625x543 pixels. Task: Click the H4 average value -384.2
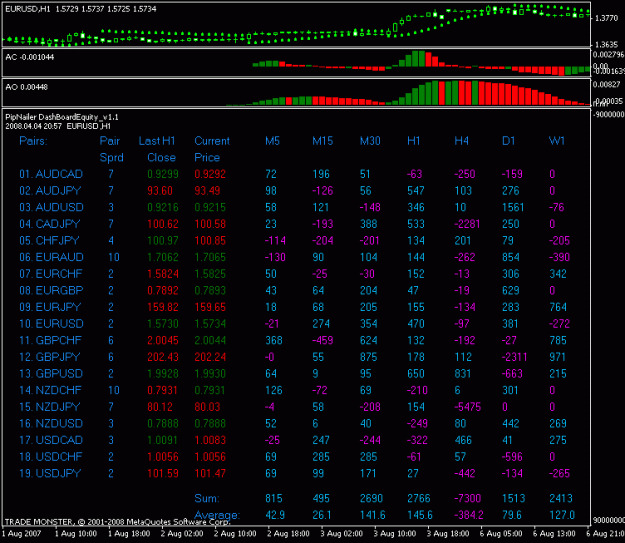(469, 515)
